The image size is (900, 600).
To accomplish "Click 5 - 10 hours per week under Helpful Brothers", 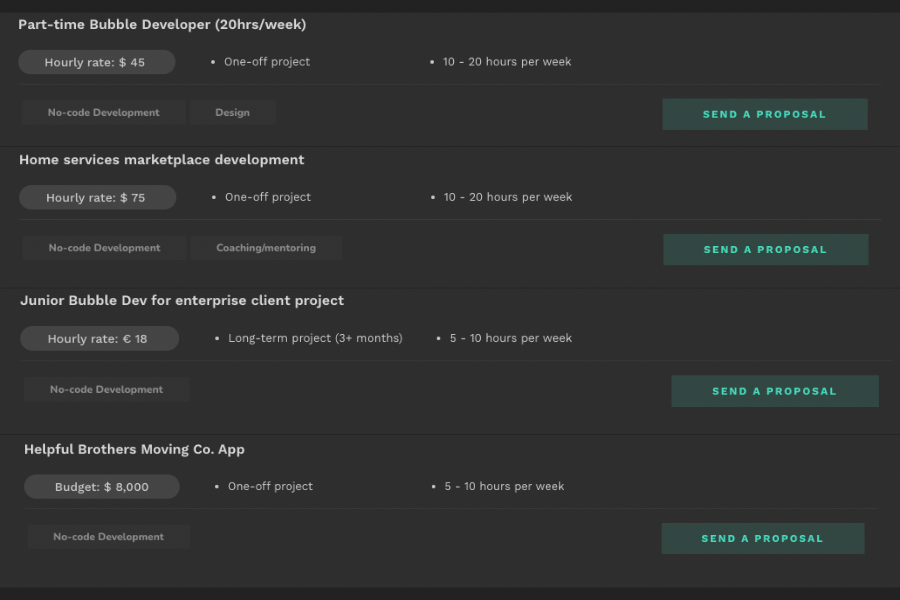I will [x=504, y=486].
